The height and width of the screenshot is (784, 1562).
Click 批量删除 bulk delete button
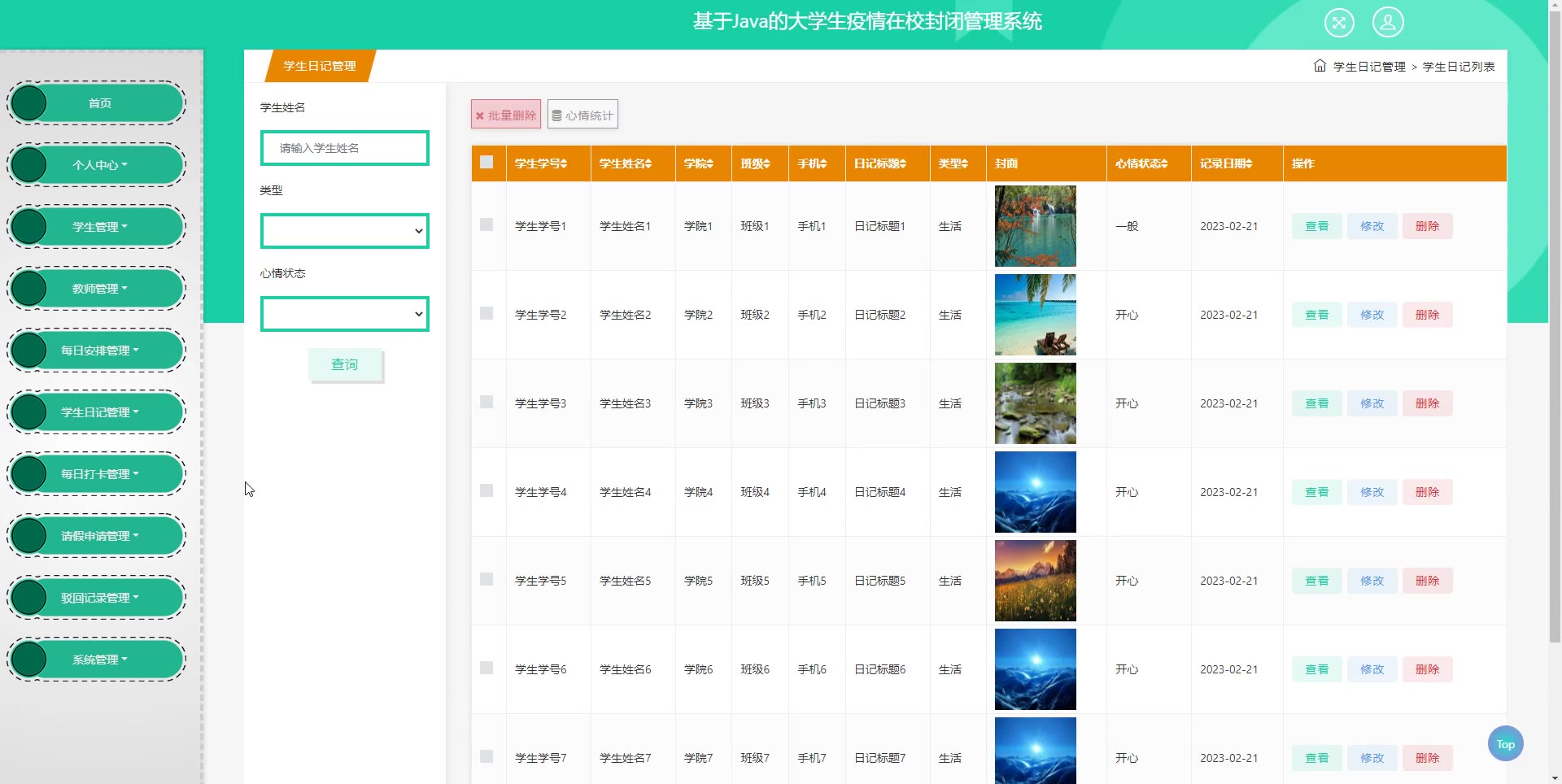click(505, 115)
